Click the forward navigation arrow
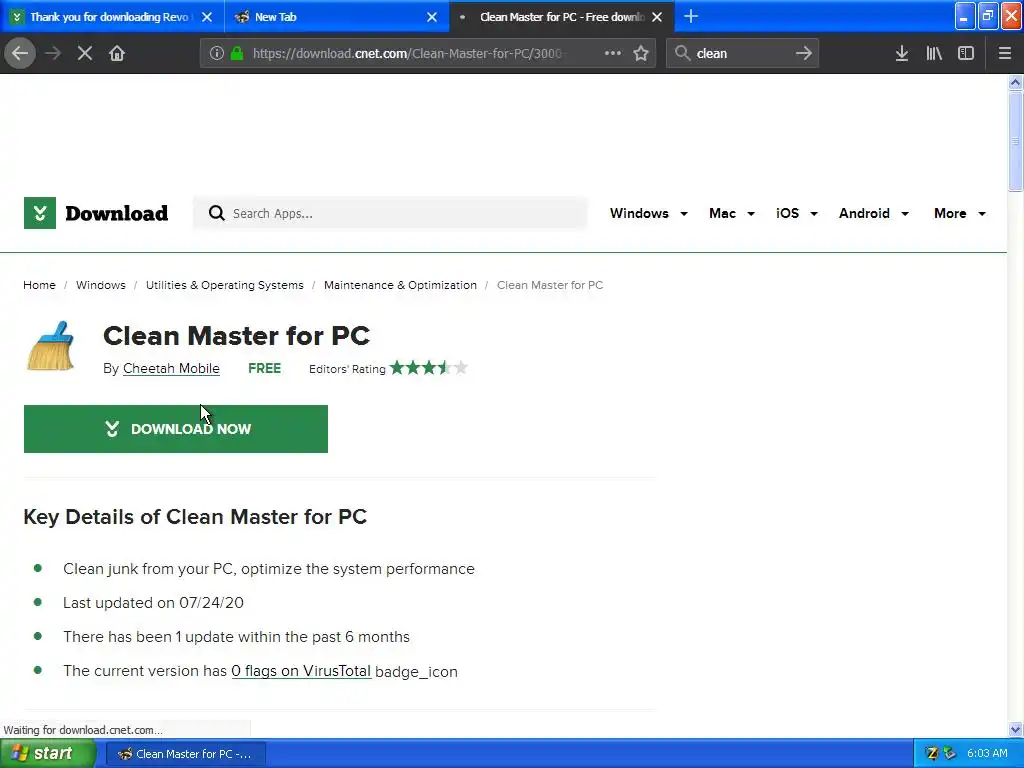 (53, 53)
